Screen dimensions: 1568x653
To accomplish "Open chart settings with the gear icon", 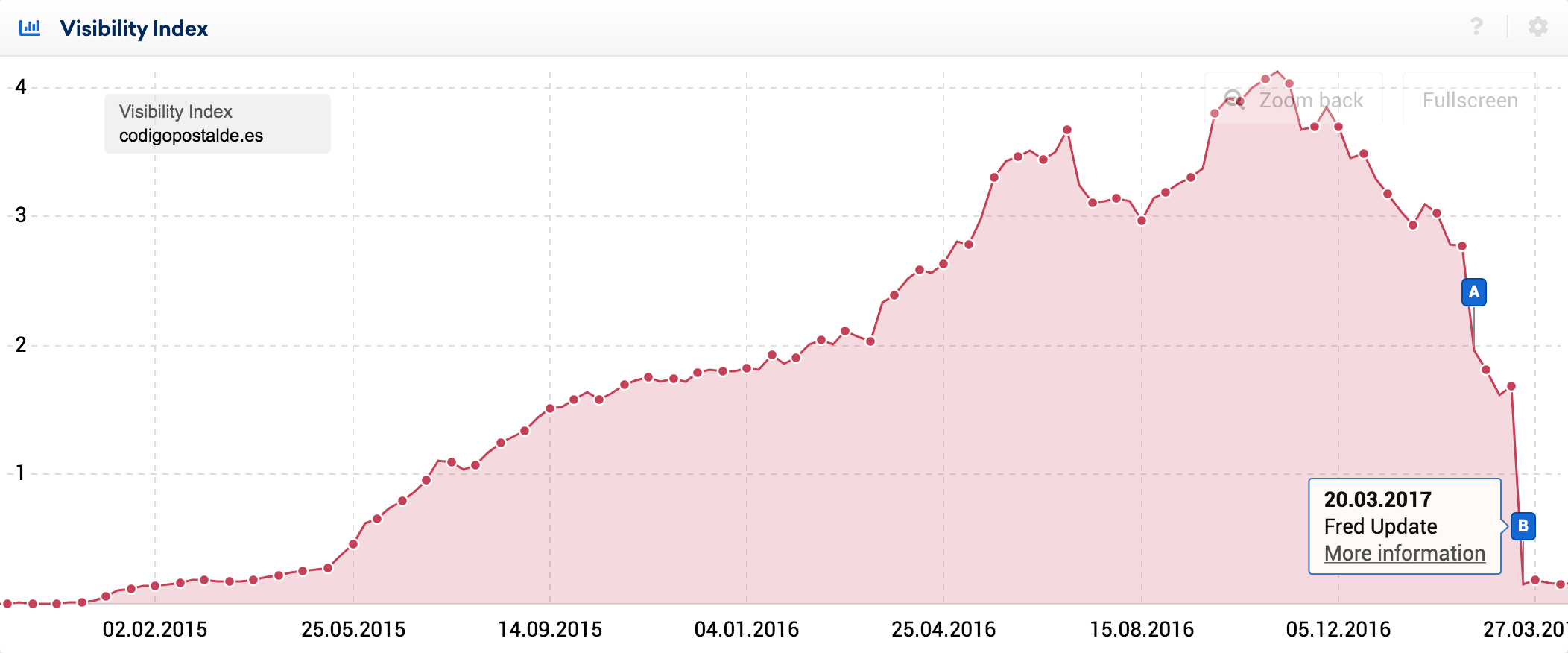I will [1537, 27].
